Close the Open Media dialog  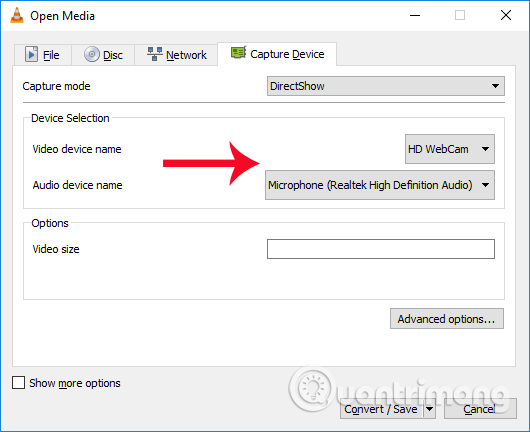pyautogui.click(x=506, y=15)
